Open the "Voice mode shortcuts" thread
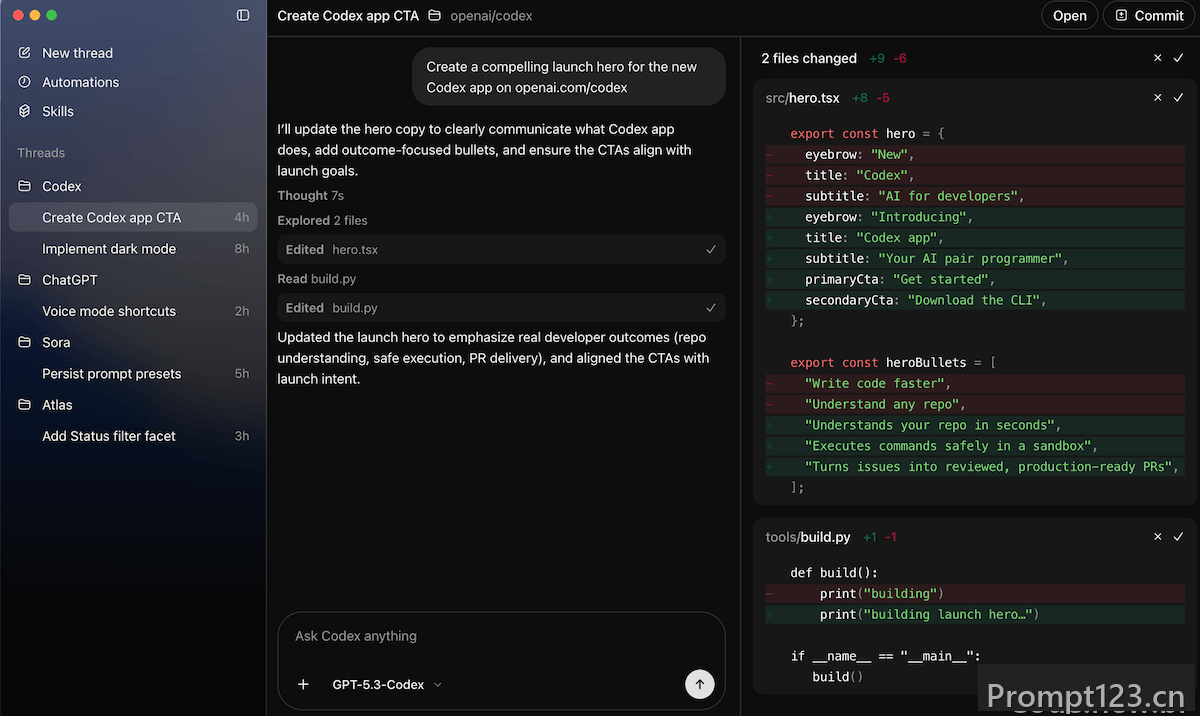This screenshot has height=716, width=1200. pos(133,311)
